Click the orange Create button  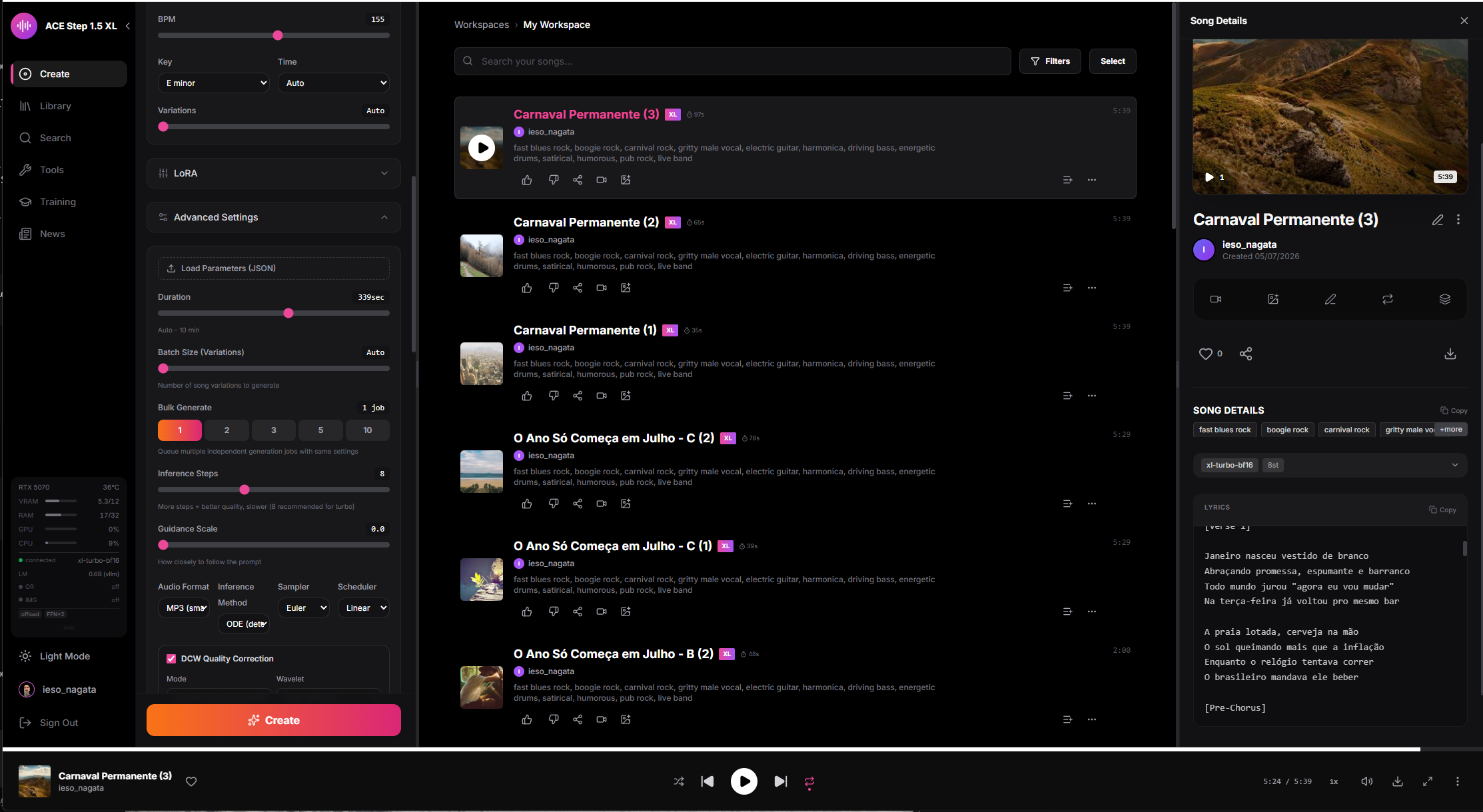273,720
